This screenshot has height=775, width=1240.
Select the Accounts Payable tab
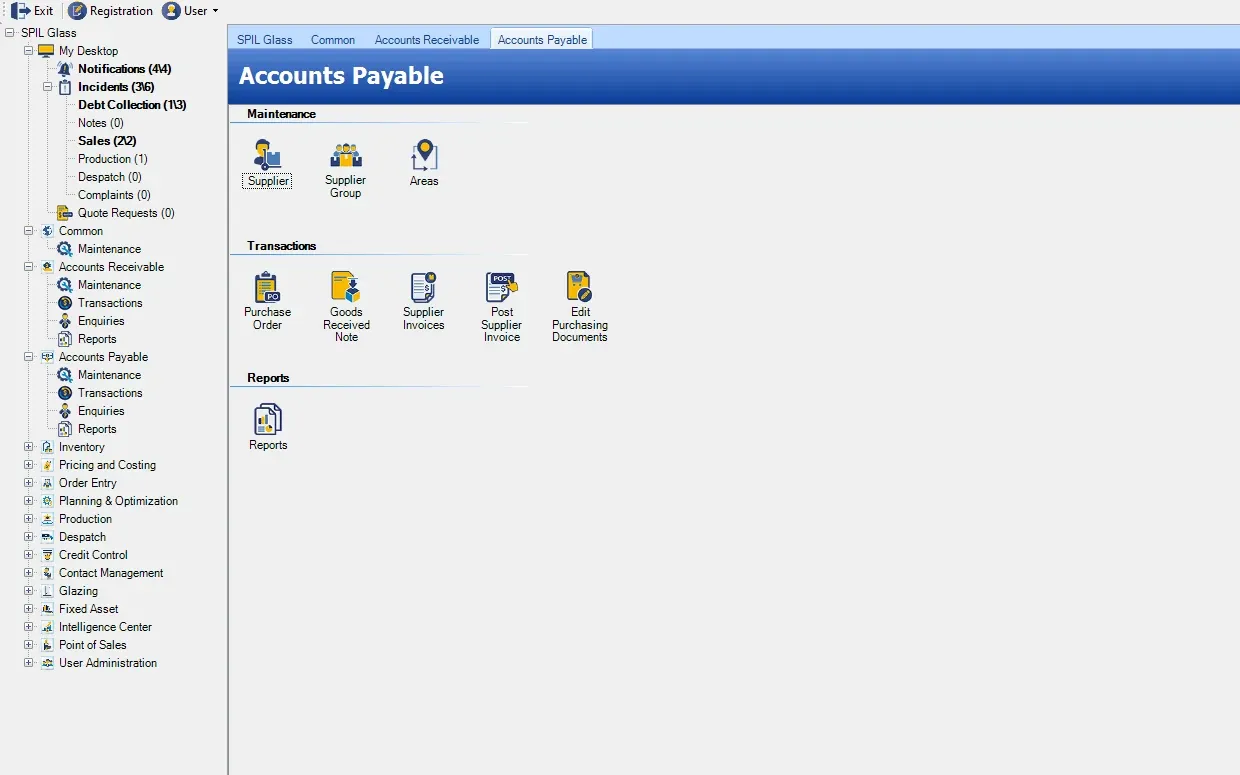pos(542,40)
